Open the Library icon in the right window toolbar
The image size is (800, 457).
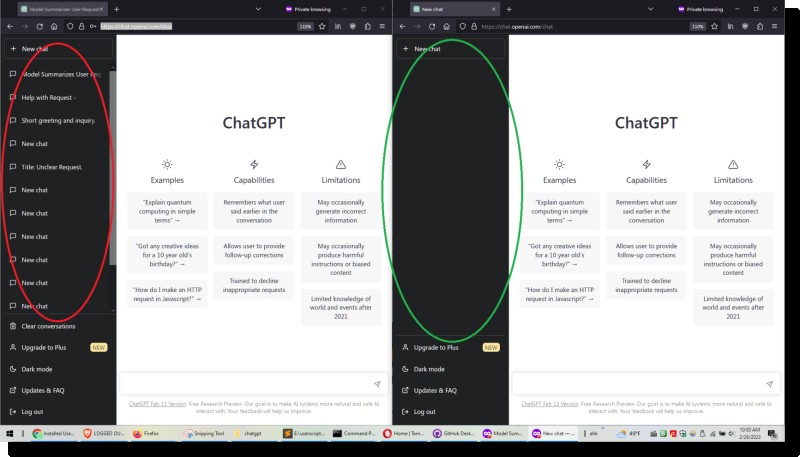point(731,27)
